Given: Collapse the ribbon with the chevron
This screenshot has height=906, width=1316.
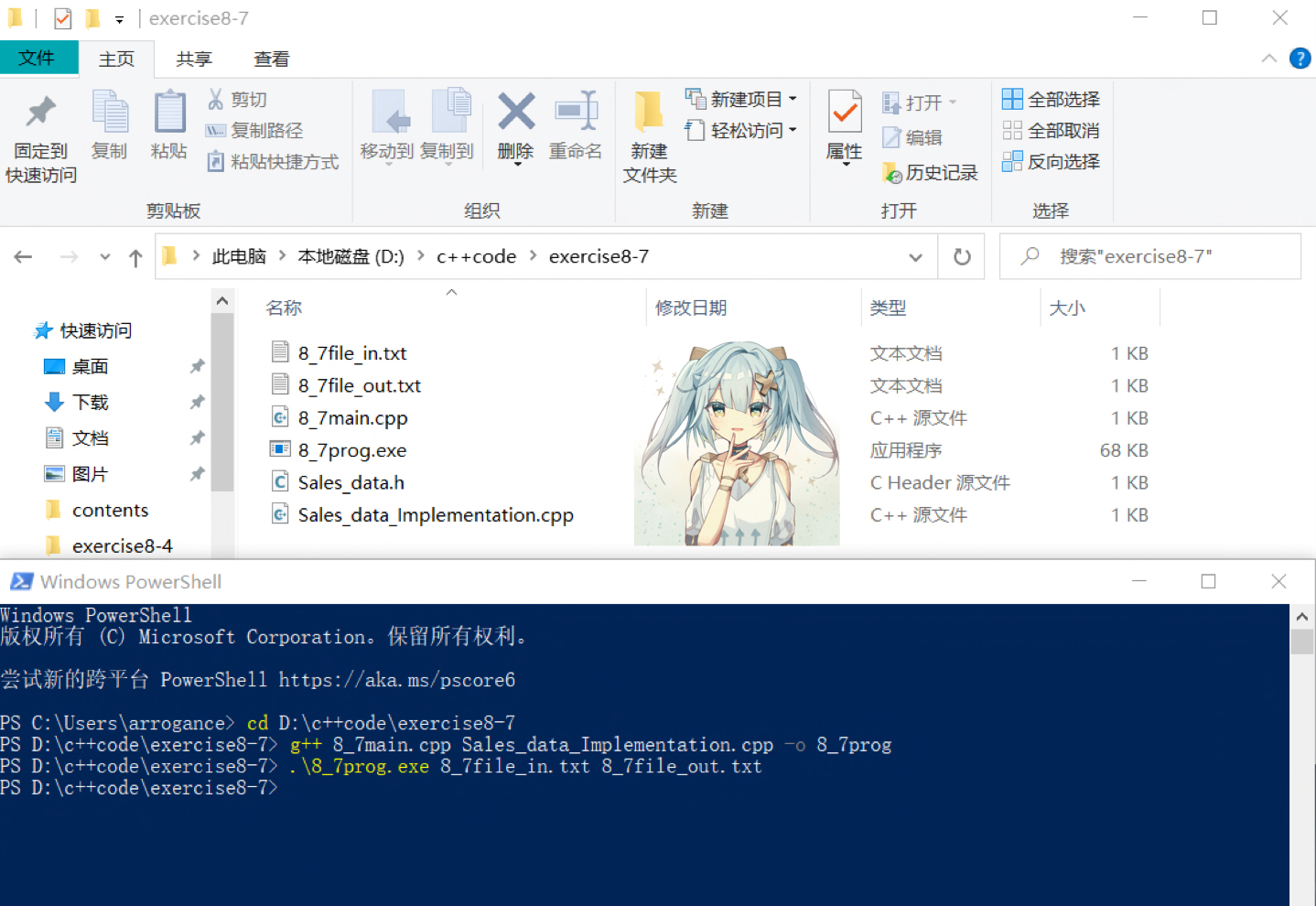Looking at the screenshot, I should pyautogui.click(x=1269, y=59).
